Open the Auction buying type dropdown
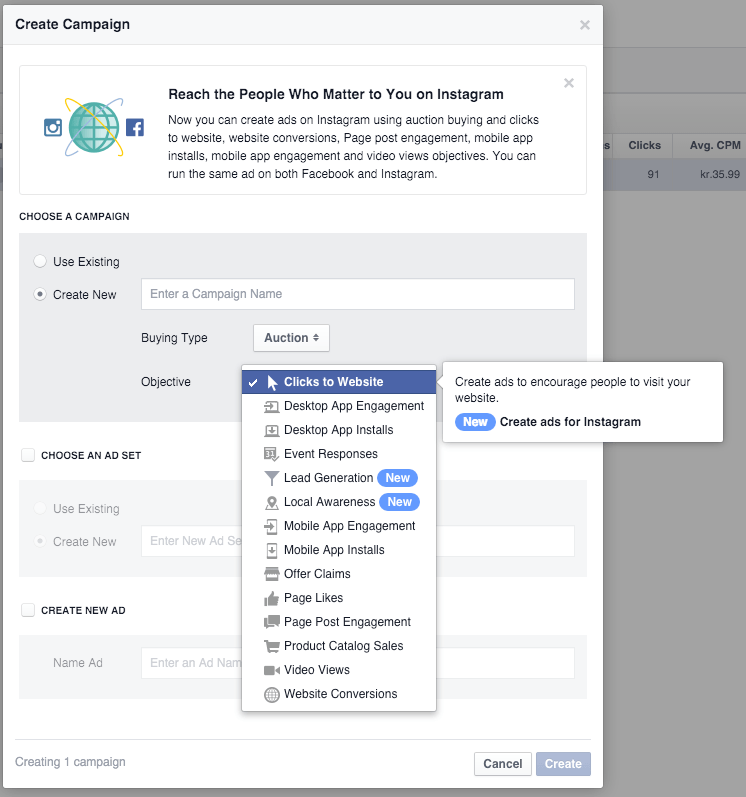The height and width of the screenshot is (797, 746). pyautogui.click(x=291, y=338)
